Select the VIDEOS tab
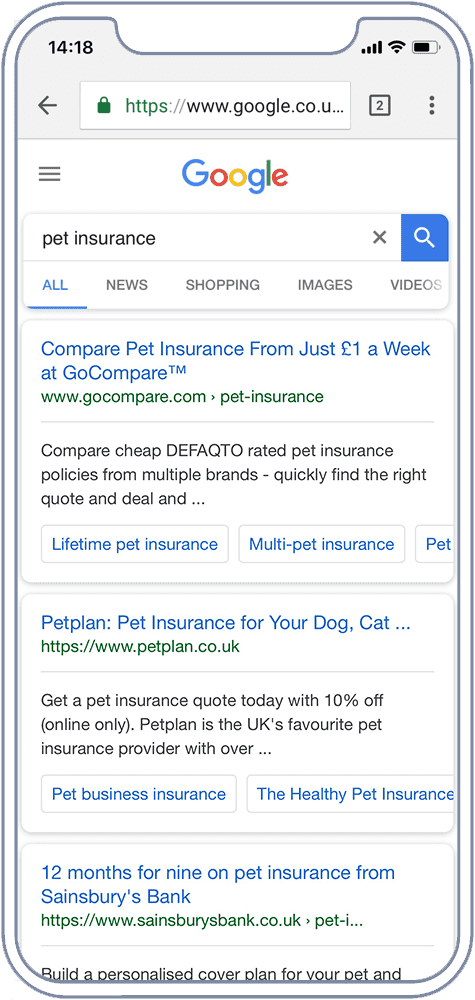 (416, 285)
